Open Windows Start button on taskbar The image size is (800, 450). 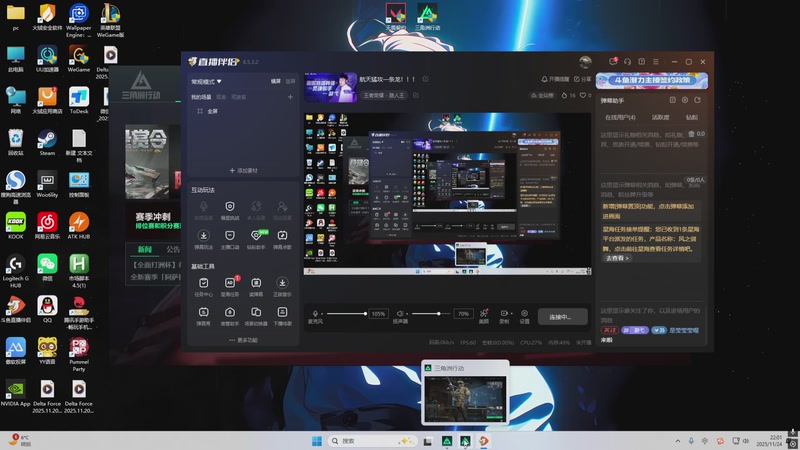pos(317,441)
